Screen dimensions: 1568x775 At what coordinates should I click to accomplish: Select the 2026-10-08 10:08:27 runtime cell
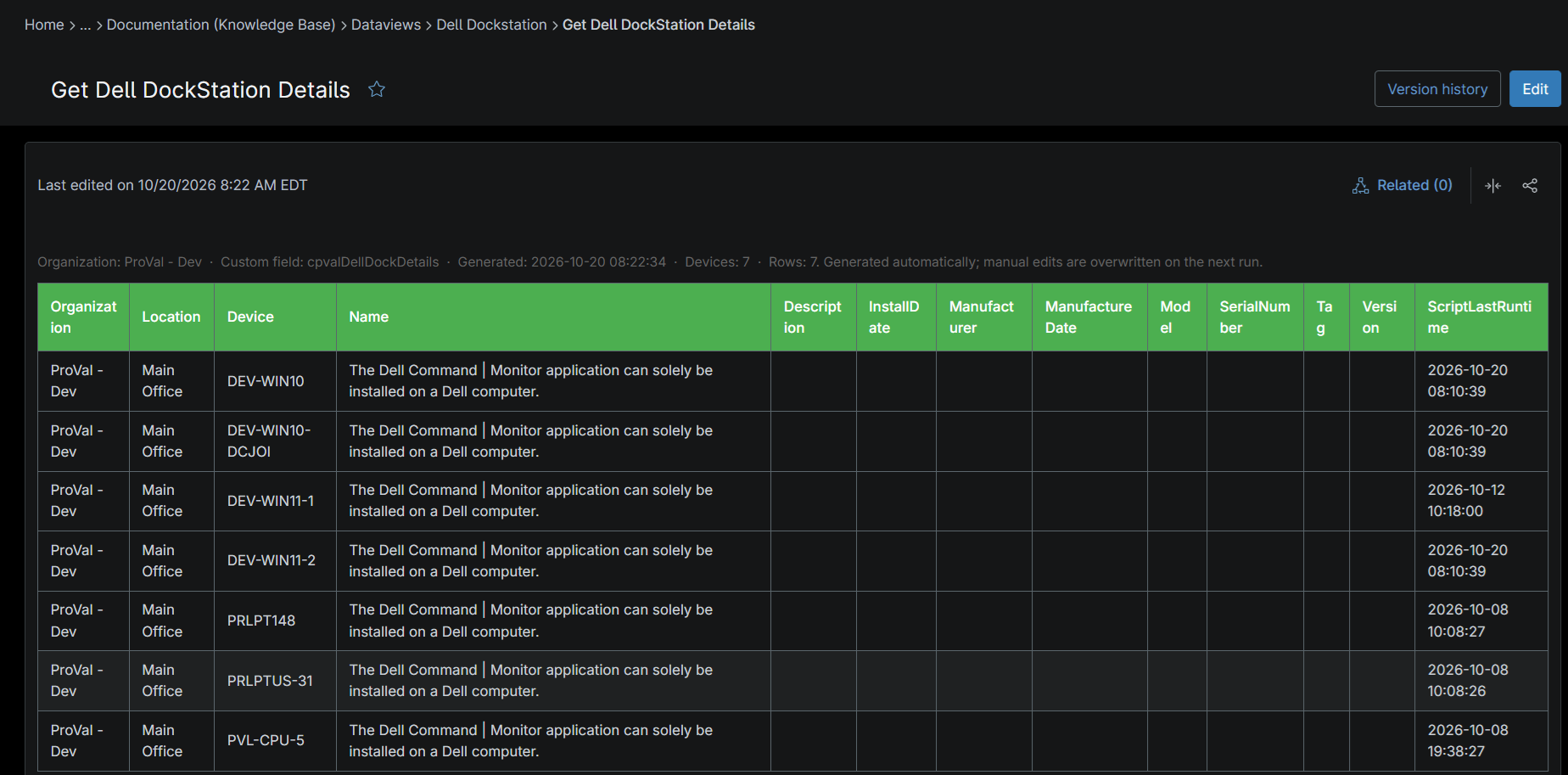coord(1481,621)
